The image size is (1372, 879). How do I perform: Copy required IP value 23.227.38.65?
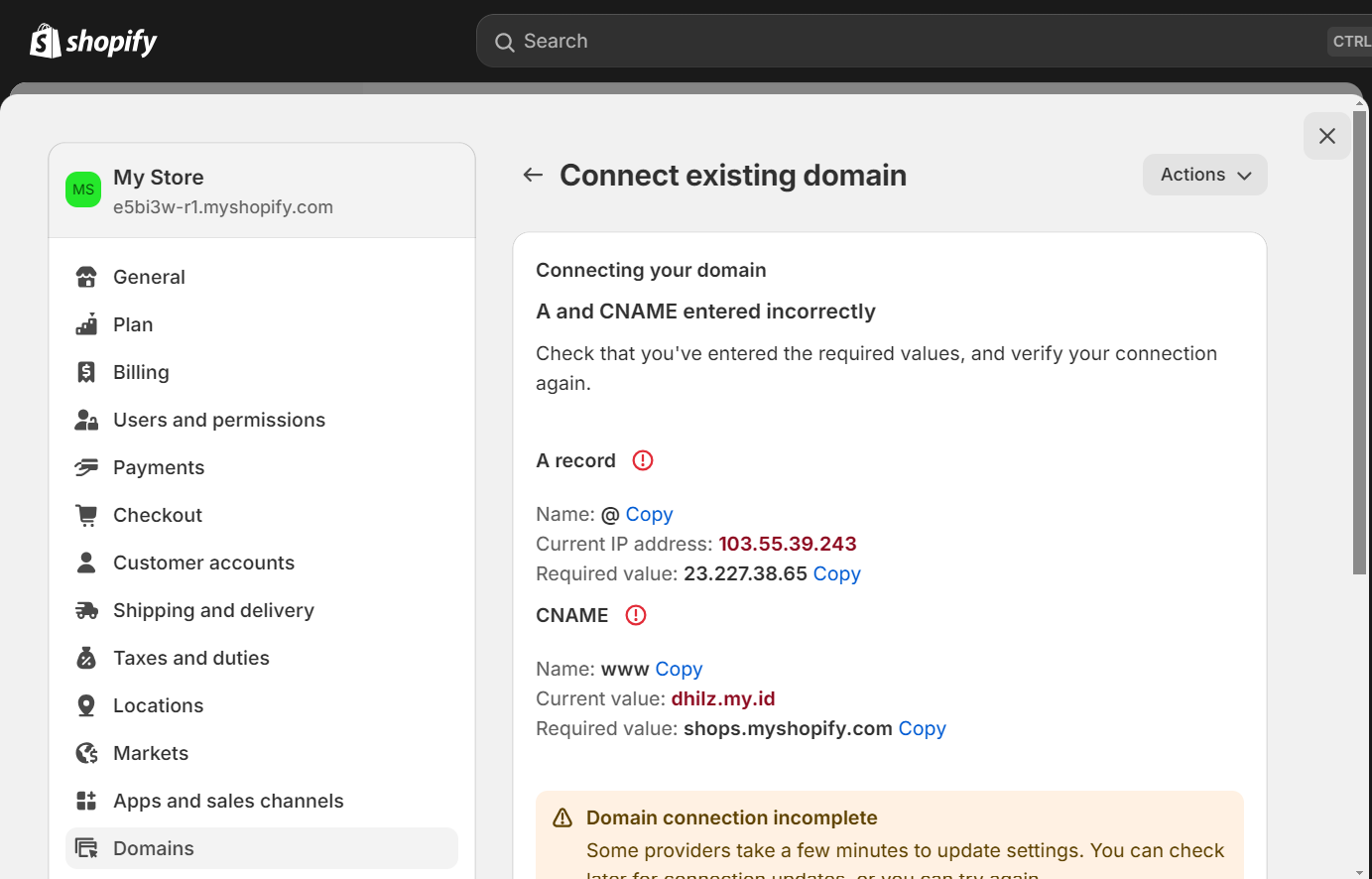(837, 573)
